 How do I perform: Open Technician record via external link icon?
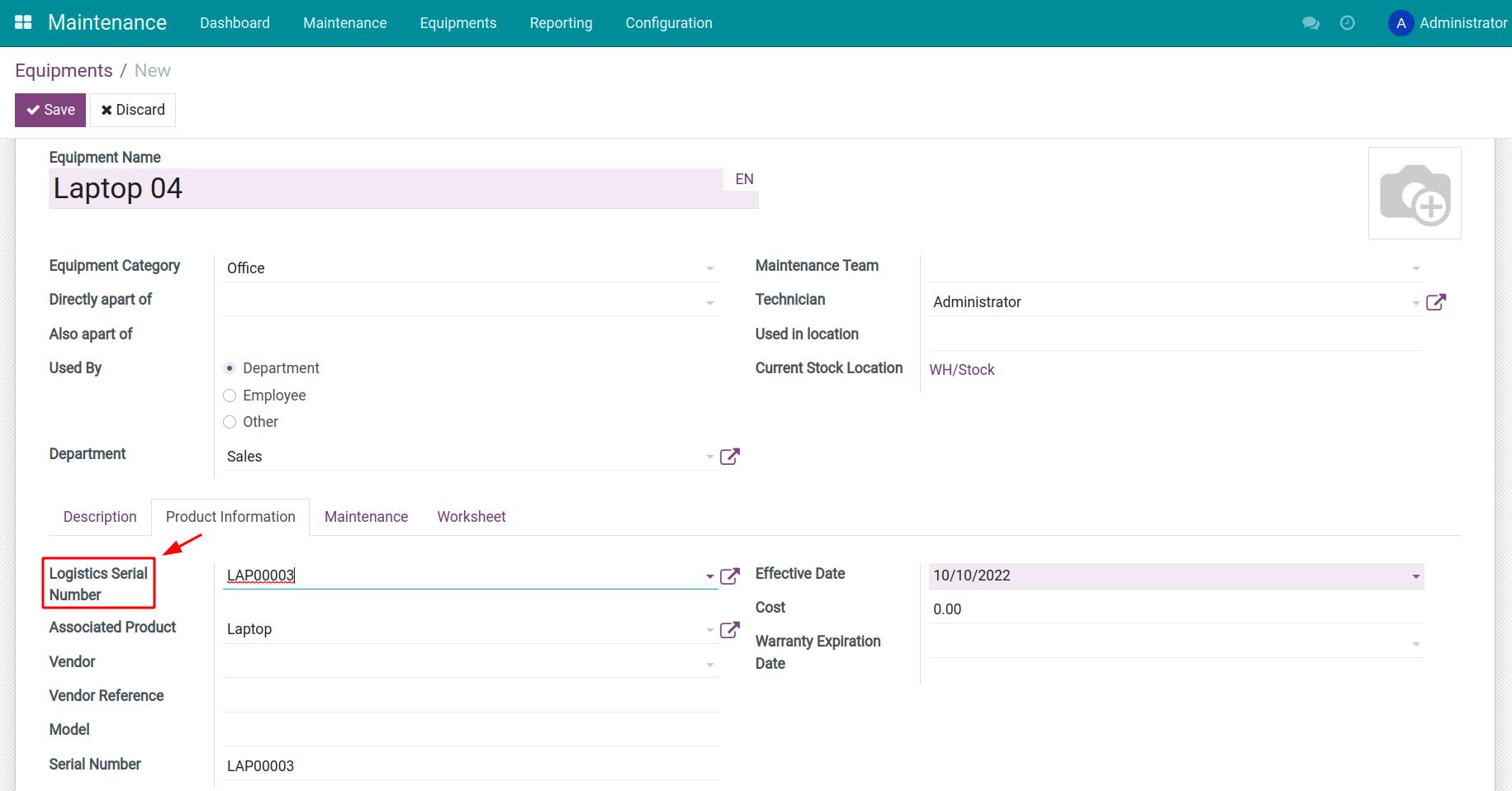pyautogui.click(x=1437, y=301)
